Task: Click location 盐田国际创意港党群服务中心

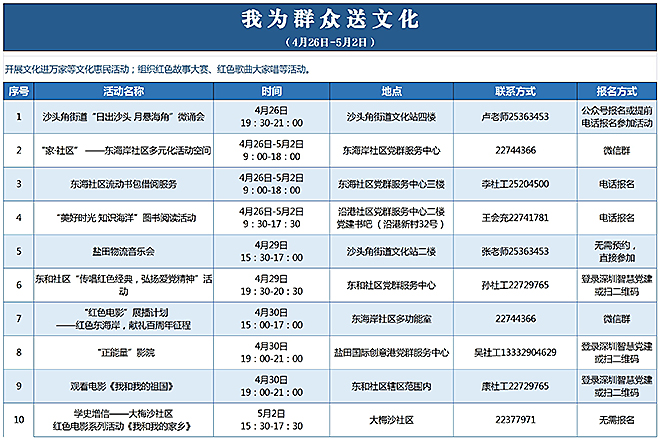Action: point(390,353)
